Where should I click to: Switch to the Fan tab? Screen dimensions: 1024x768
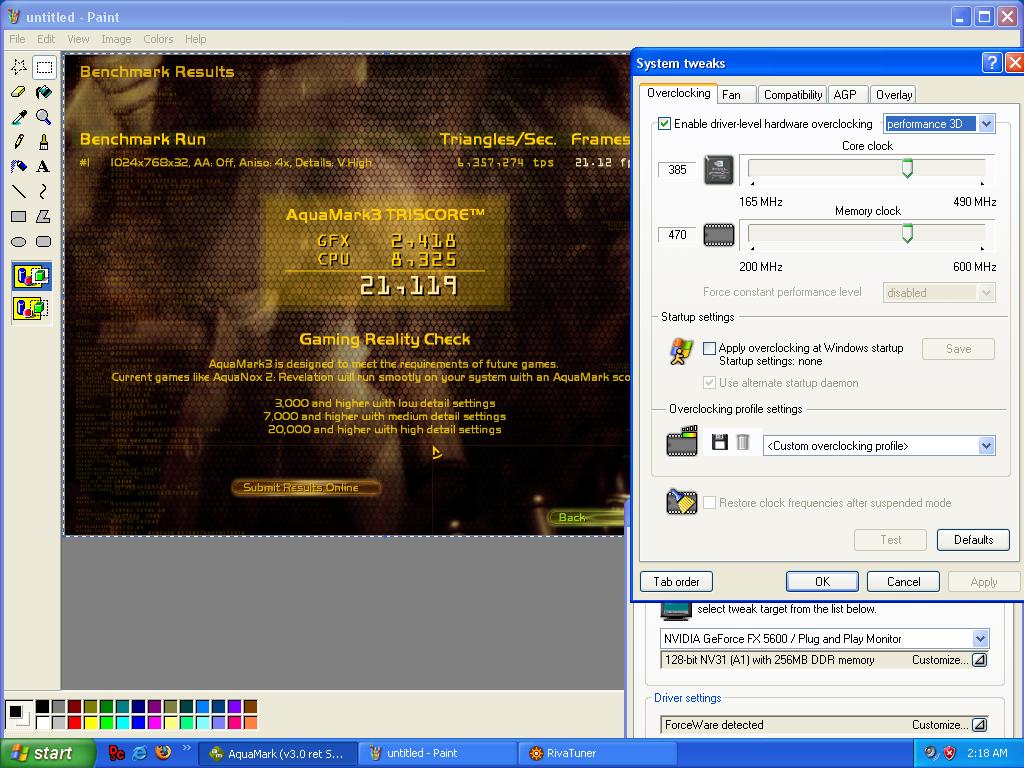737,95
